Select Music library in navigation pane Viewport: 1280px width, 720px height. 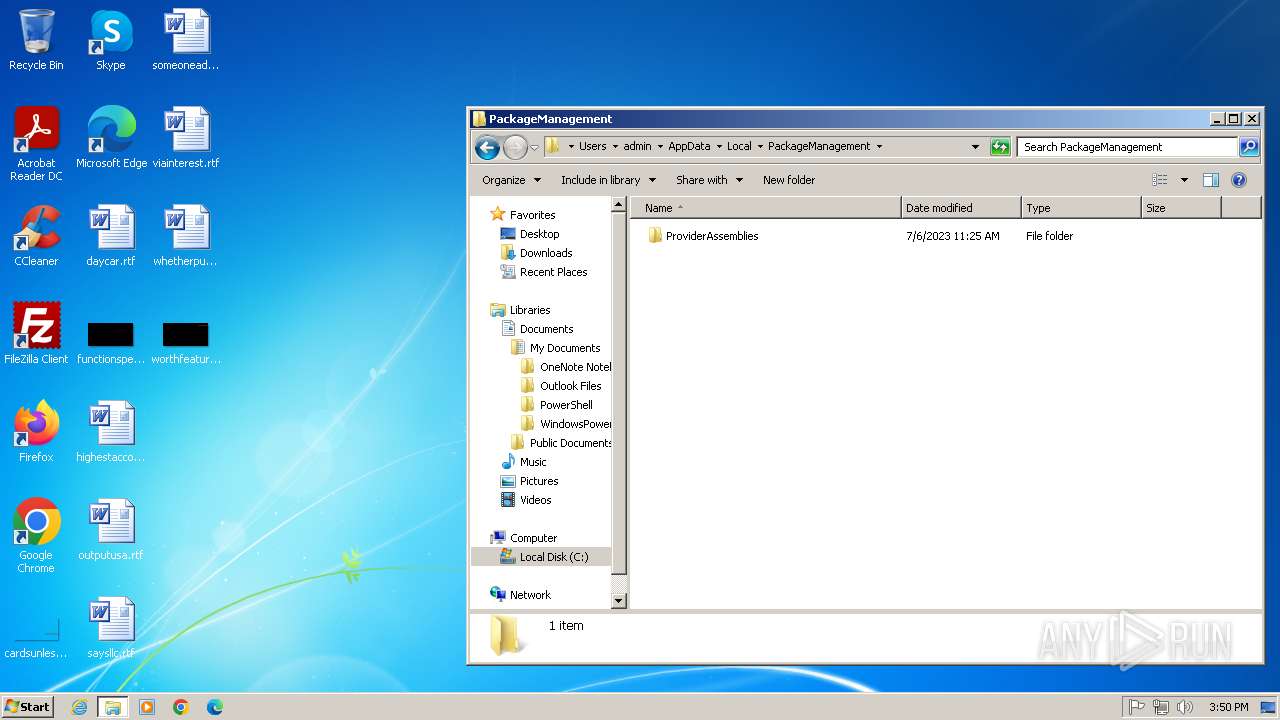click(523, 462)
